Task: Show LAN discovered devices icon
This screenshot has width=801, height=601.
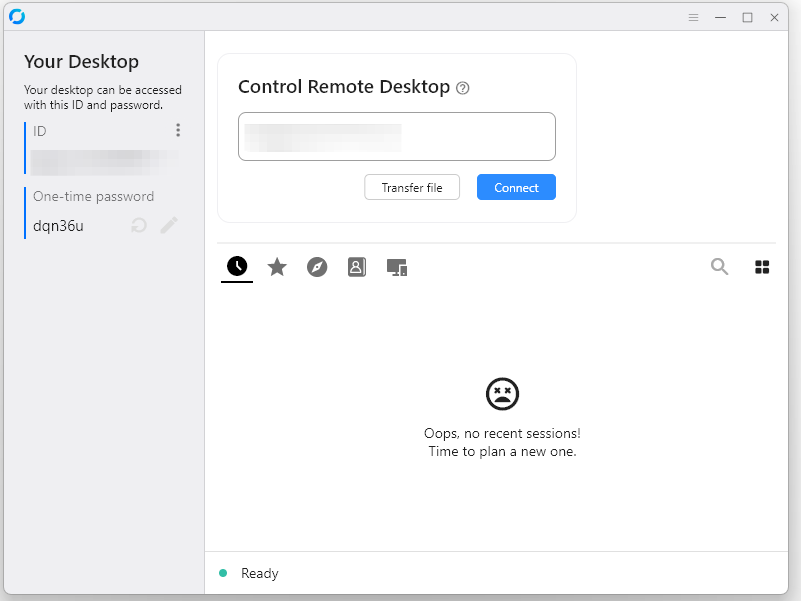Action: pos(397,267)
